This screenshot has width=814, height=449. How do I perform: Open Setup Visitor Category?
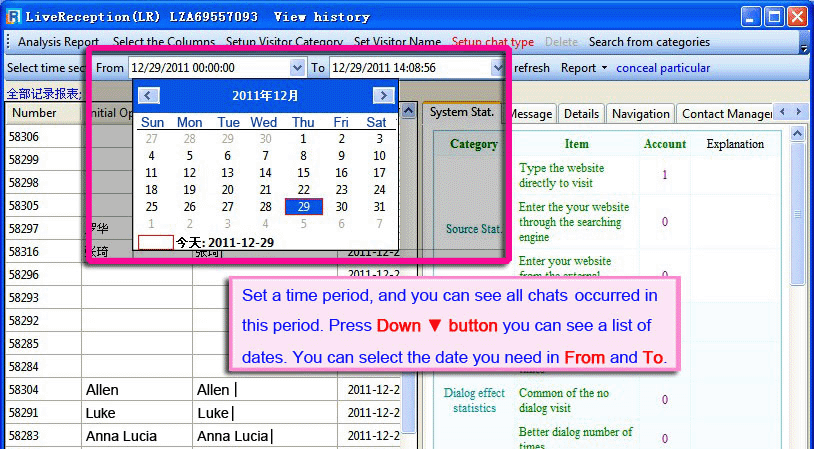[284, 42]
